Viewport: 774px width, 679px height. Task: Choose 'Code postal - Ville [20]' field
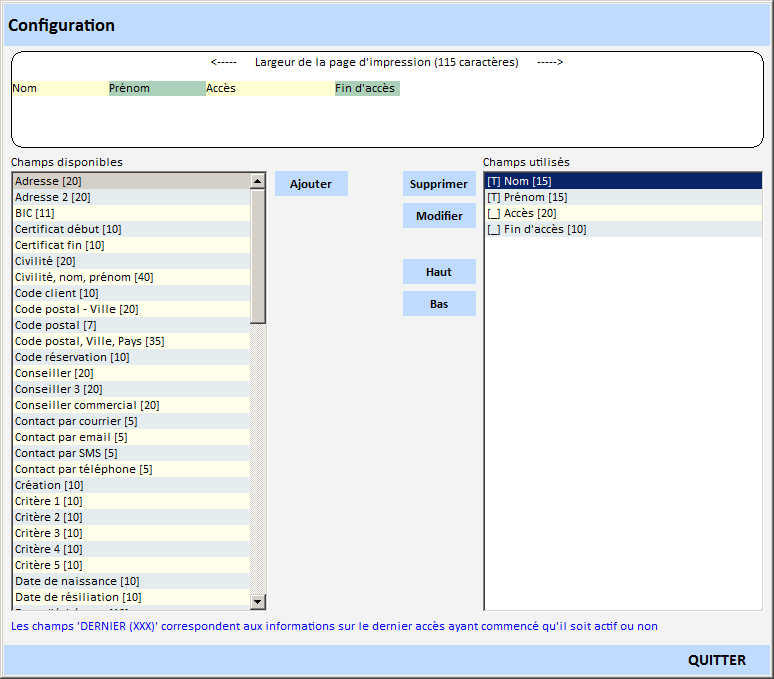[x=130, y=309]
